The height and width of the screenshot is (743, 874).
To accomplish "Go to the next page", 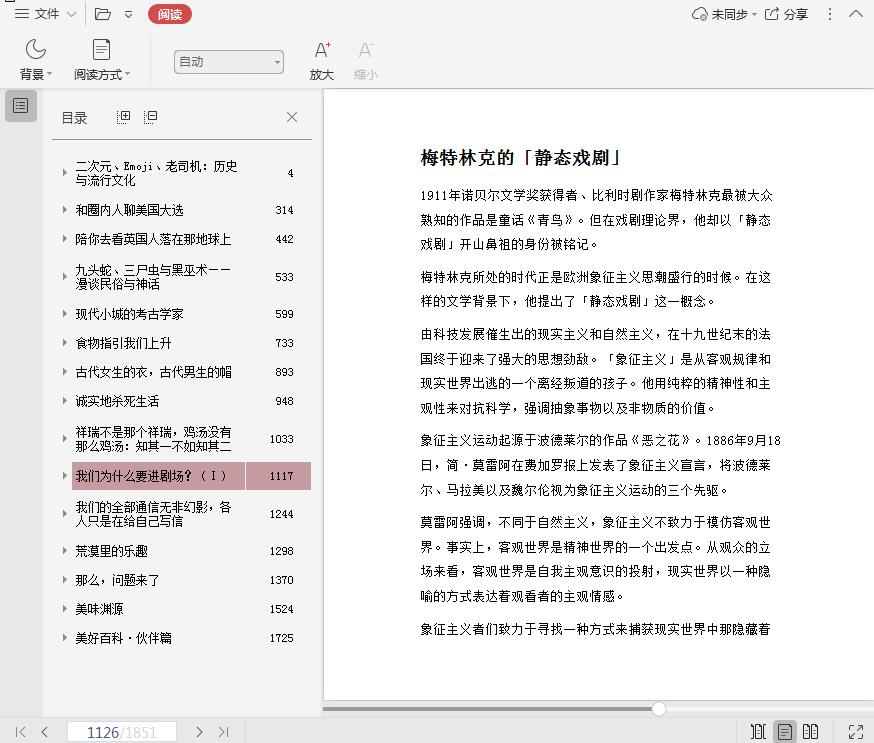I will pyautogui.click(x=199, y=732).
